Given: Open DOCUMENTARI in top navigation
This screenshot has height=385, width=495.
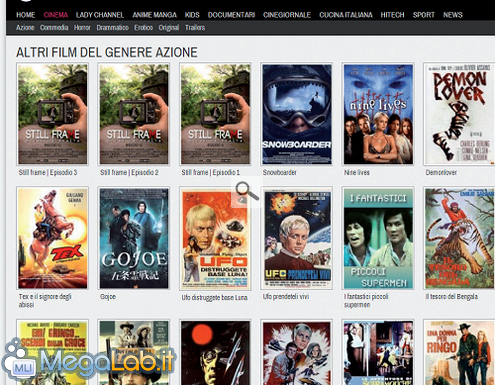Looking at the screenshot, I should click(x=231, y=15).
